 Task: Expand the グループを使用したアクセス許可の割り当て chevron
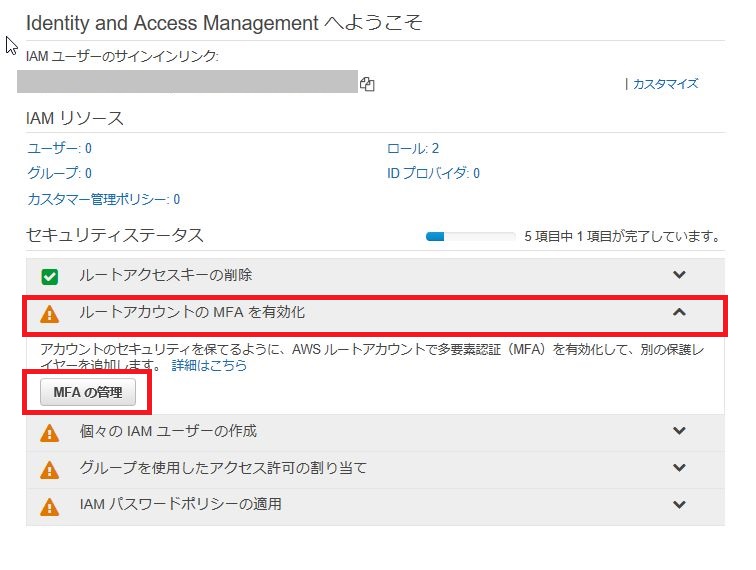679,467
